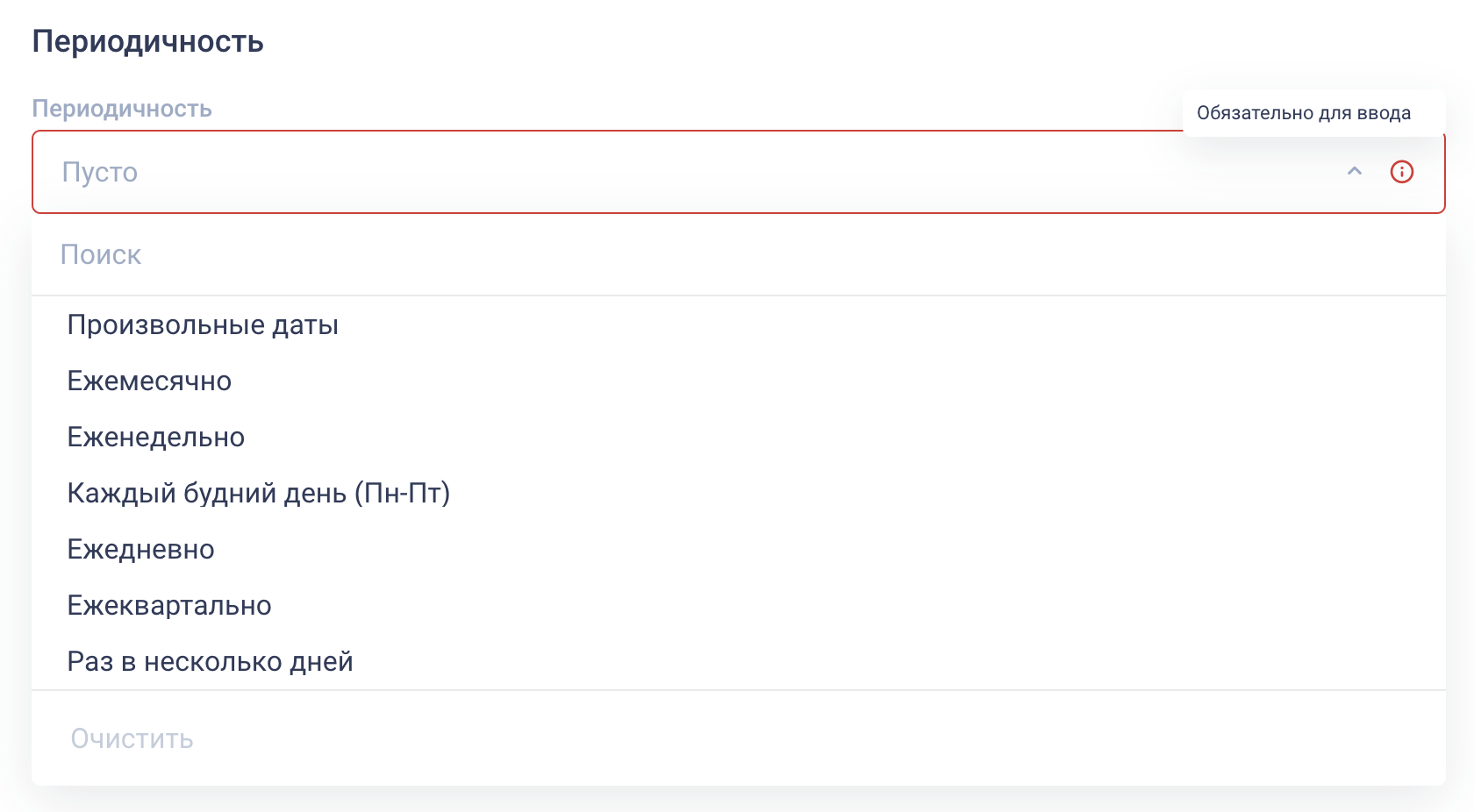
Task: Pick Раз в несколько дней
Action: coord(211,662)
